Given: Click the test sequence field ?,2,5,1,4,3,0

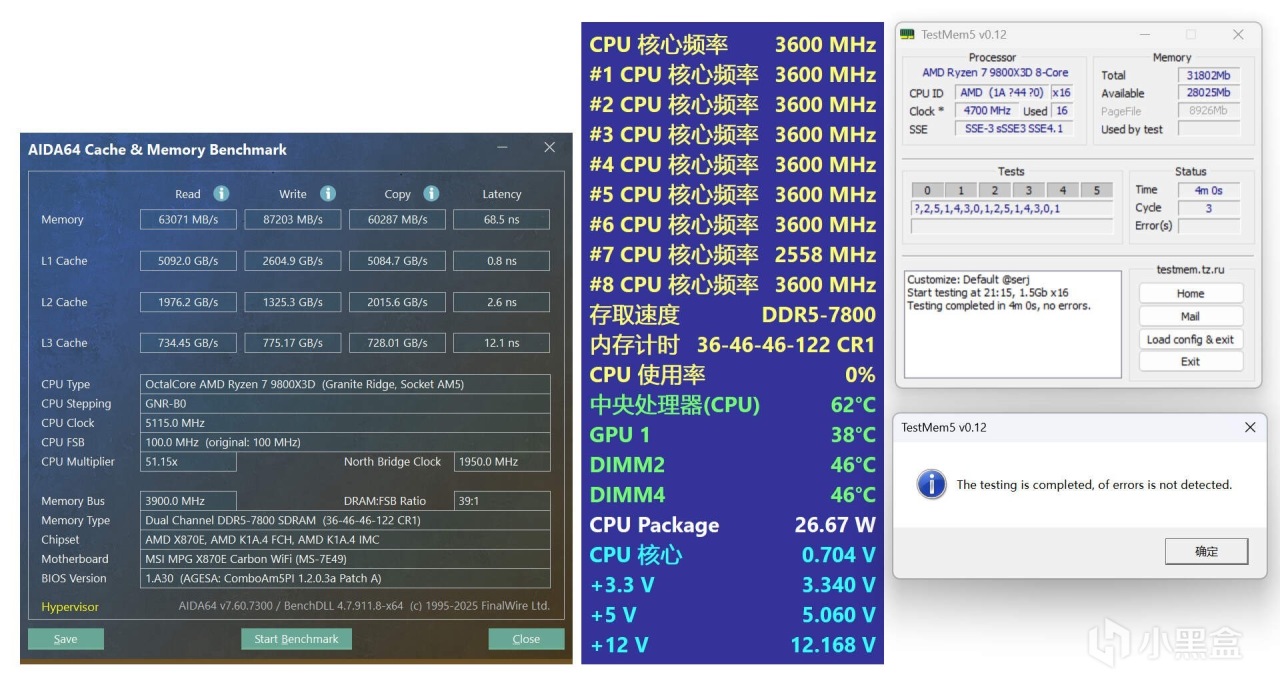Looking at the screenshot, I should tap(1011, 209).
